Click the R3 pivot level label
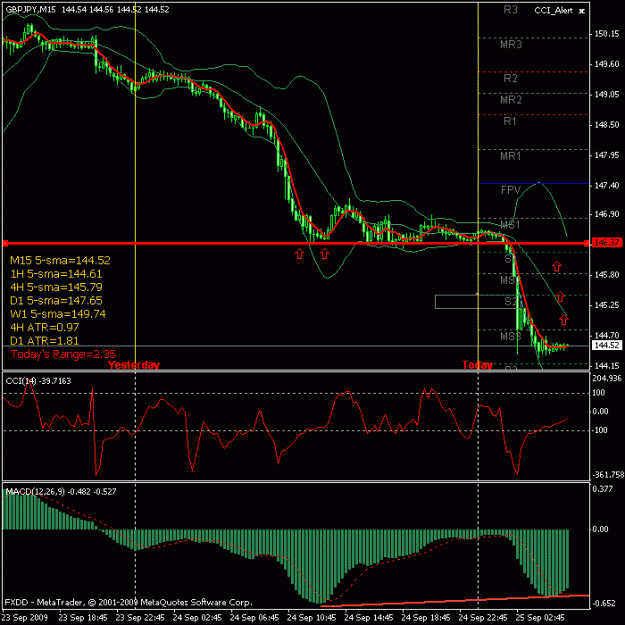The image size is (625, 625). pos(510,10)
